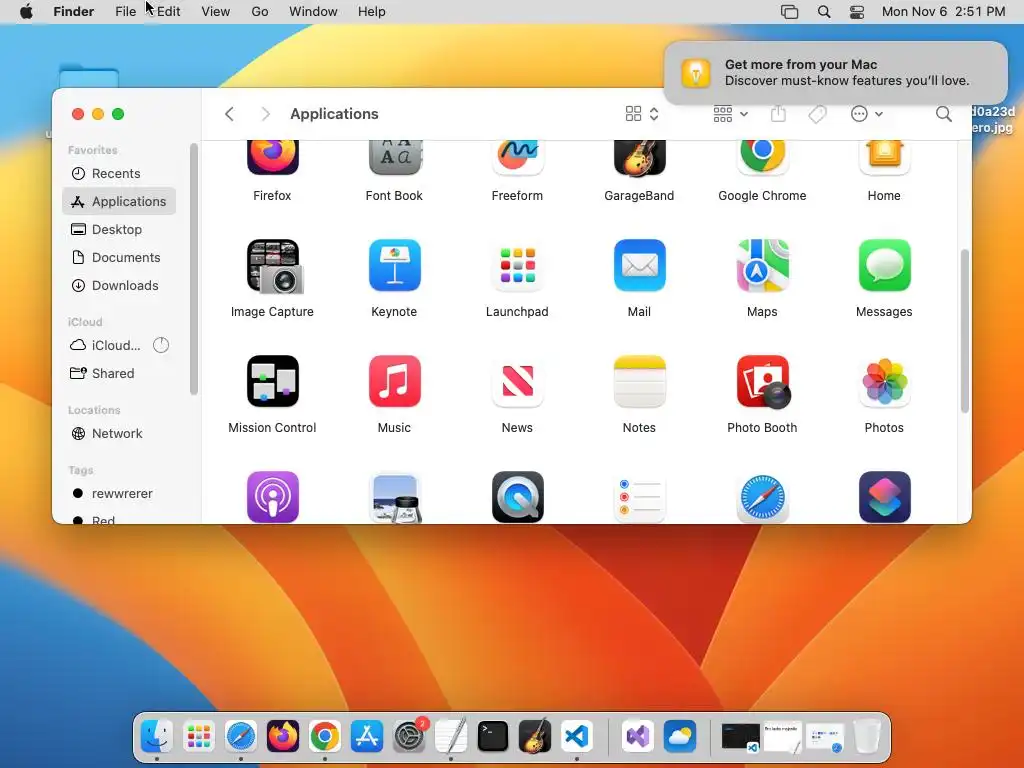Select the Photo Booth app icon
This screenshot has width=1024, height=768.
pyautogui.click(x=763, y=382)
